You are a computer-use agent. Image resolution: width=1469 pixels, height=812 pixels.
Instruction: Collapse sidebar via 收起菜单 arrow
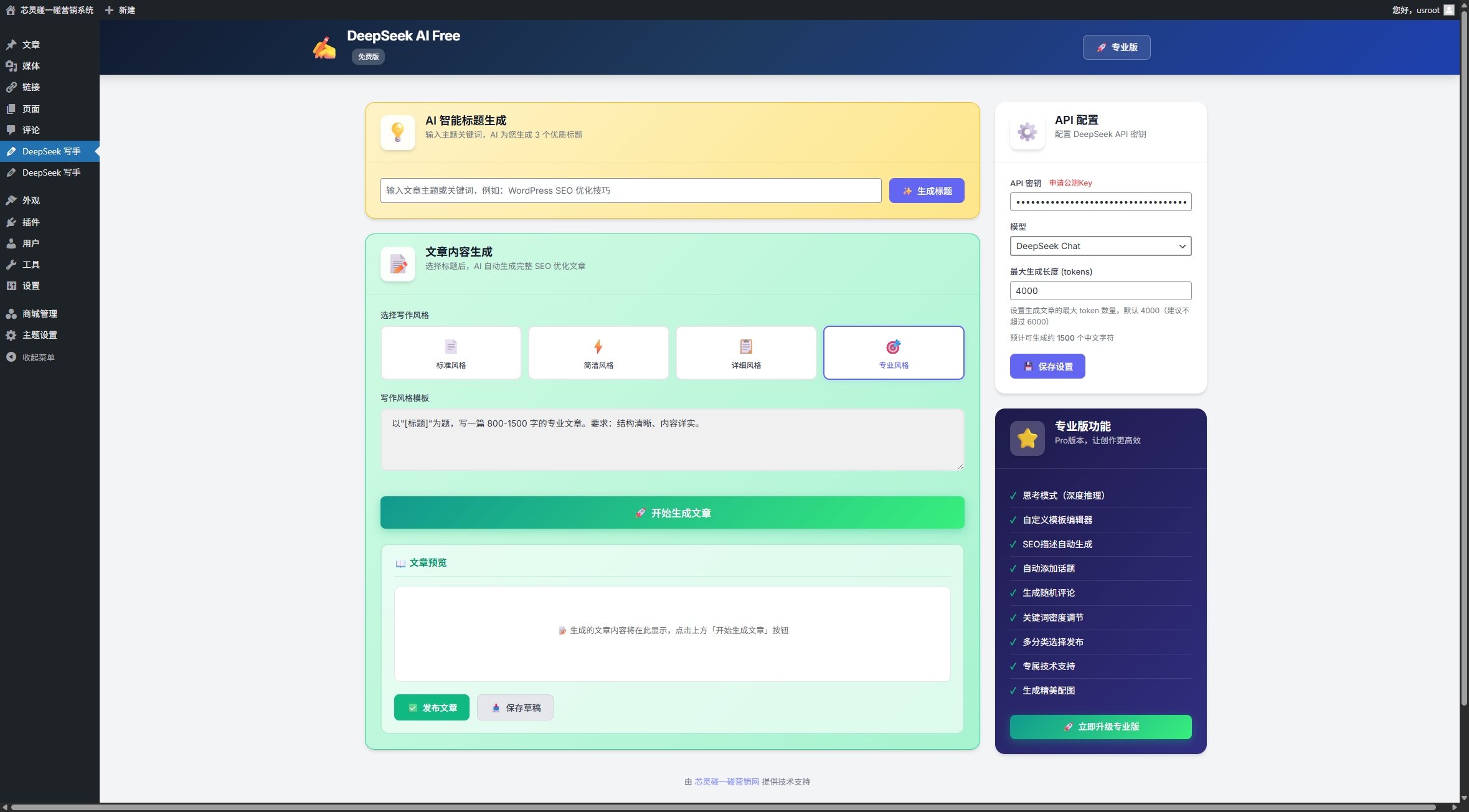tap(11, 357)
